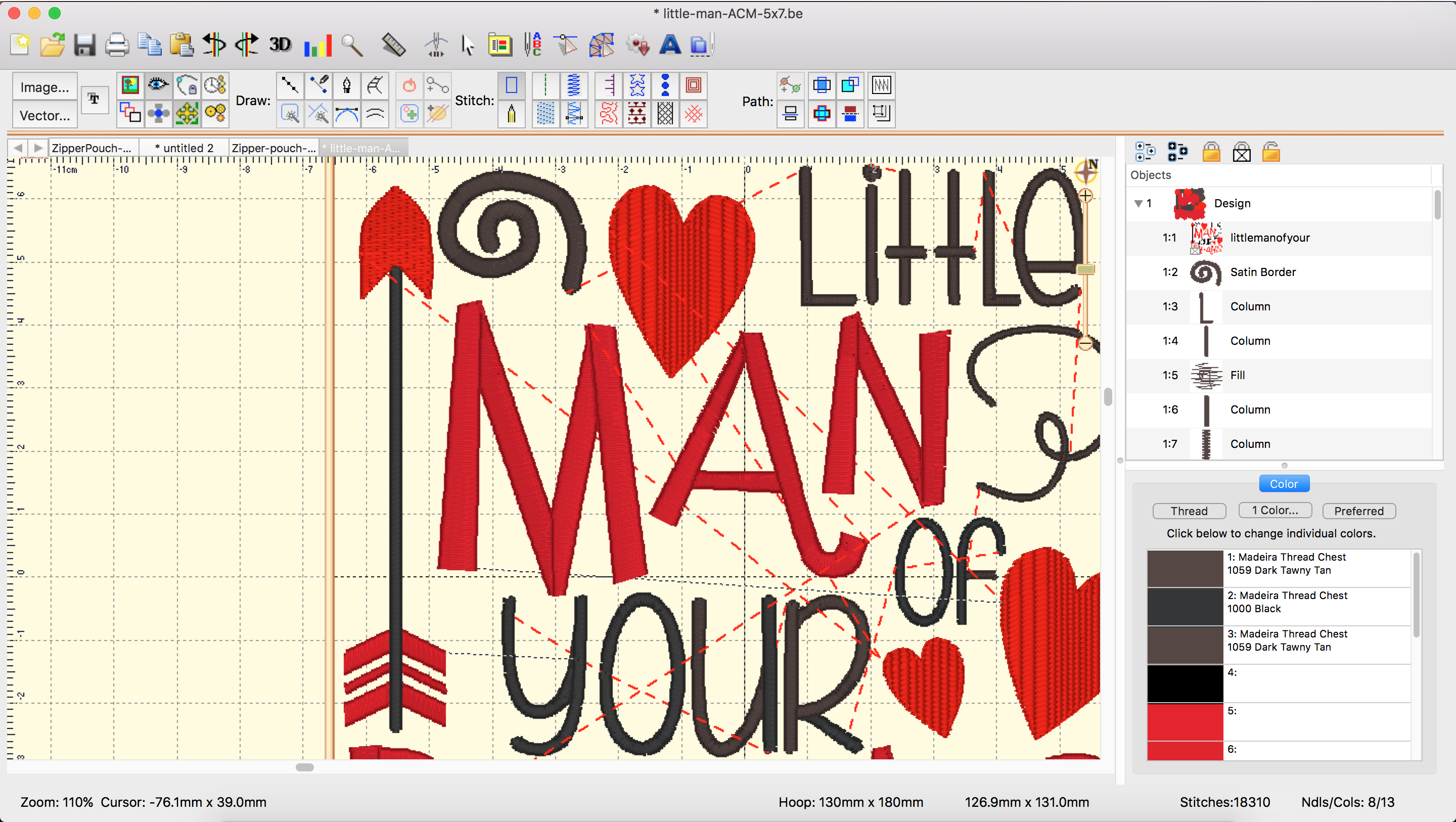Open the untitled 2 tab
1456x822 pixels.
point(184,148)
